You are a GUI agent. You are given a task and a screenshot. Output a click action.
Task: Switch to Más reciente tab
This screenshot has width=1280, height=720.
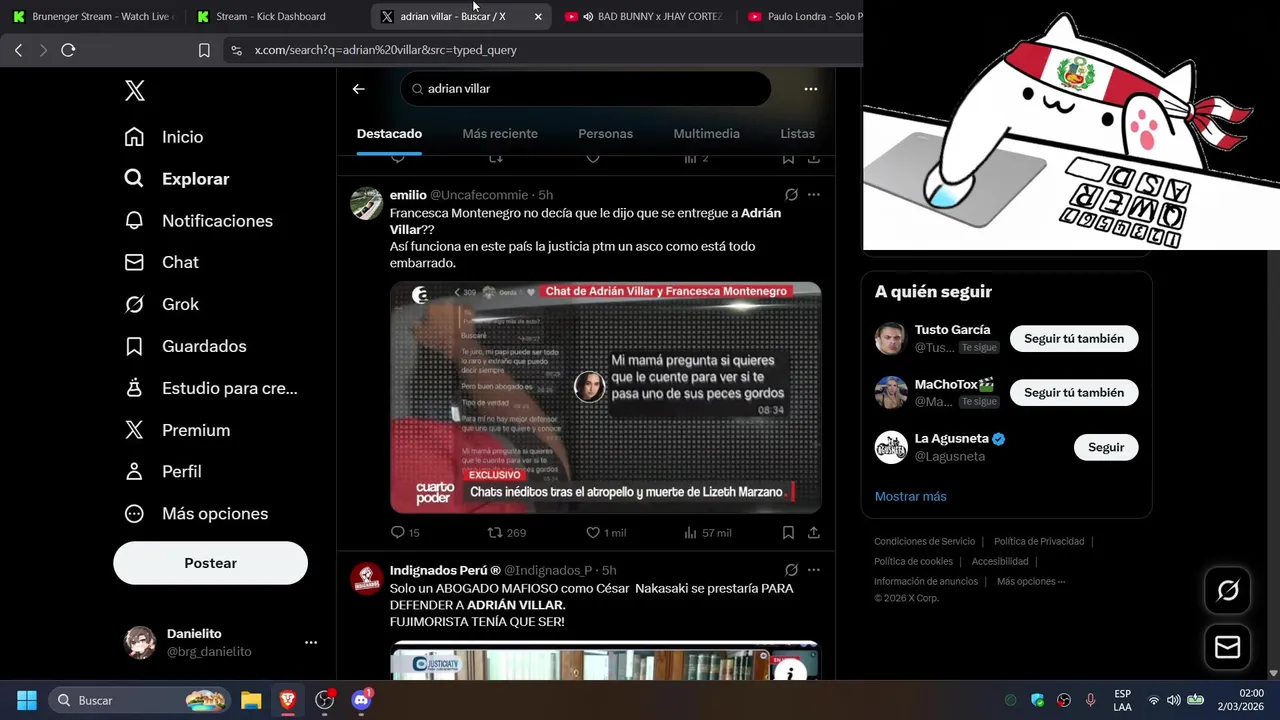tap(500, 134)
